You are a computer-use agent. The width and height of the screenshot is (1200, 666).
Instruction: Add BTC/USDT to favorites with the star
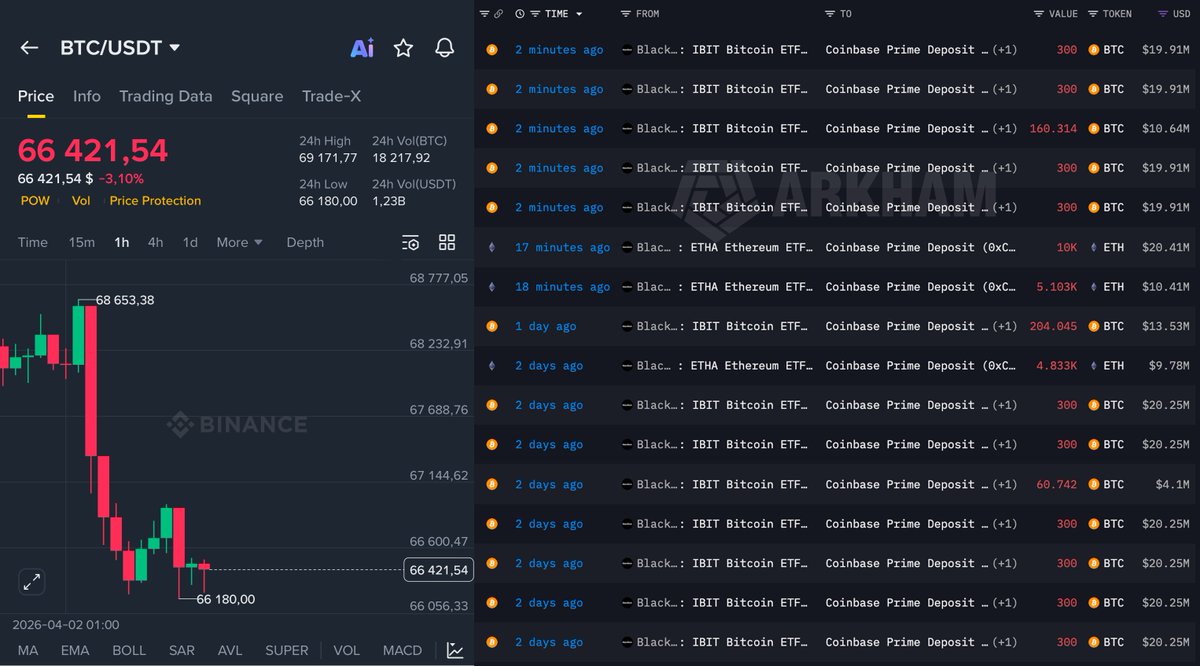[403, 48]
